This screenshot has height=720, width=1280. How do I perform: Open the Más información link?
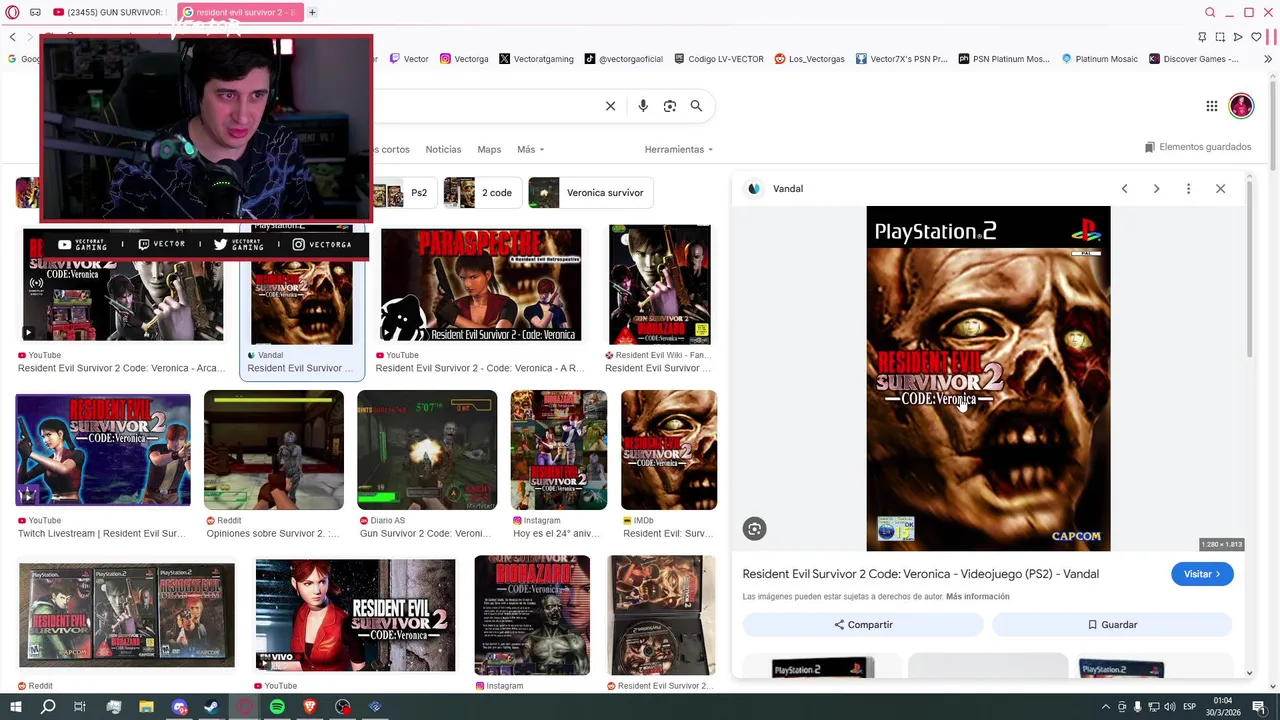pyautogui.click(x=977, y=597)
